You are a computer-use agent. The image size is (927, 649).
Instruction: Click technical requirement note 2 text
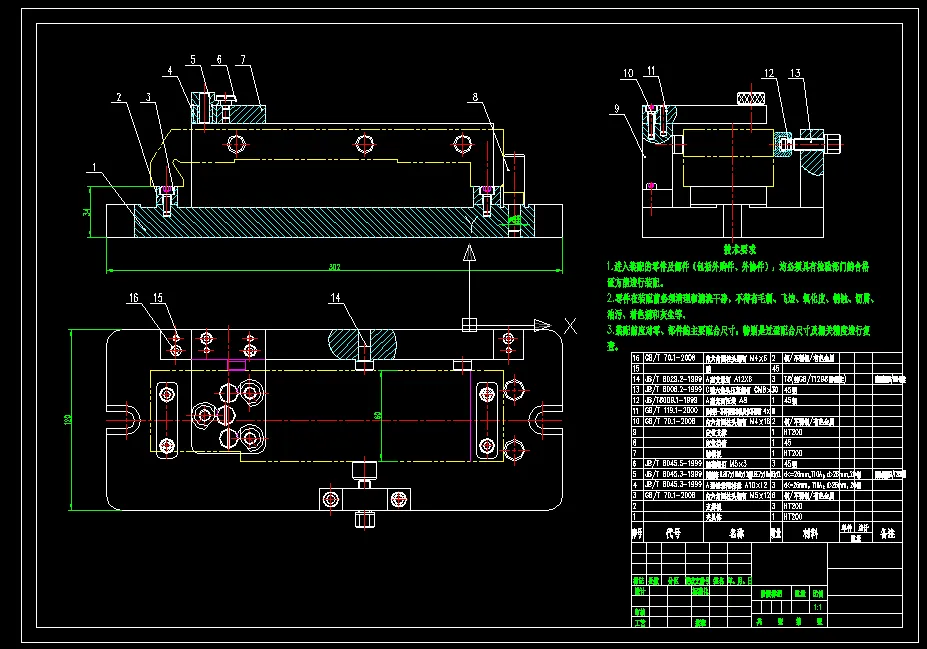tap(740, 306)
